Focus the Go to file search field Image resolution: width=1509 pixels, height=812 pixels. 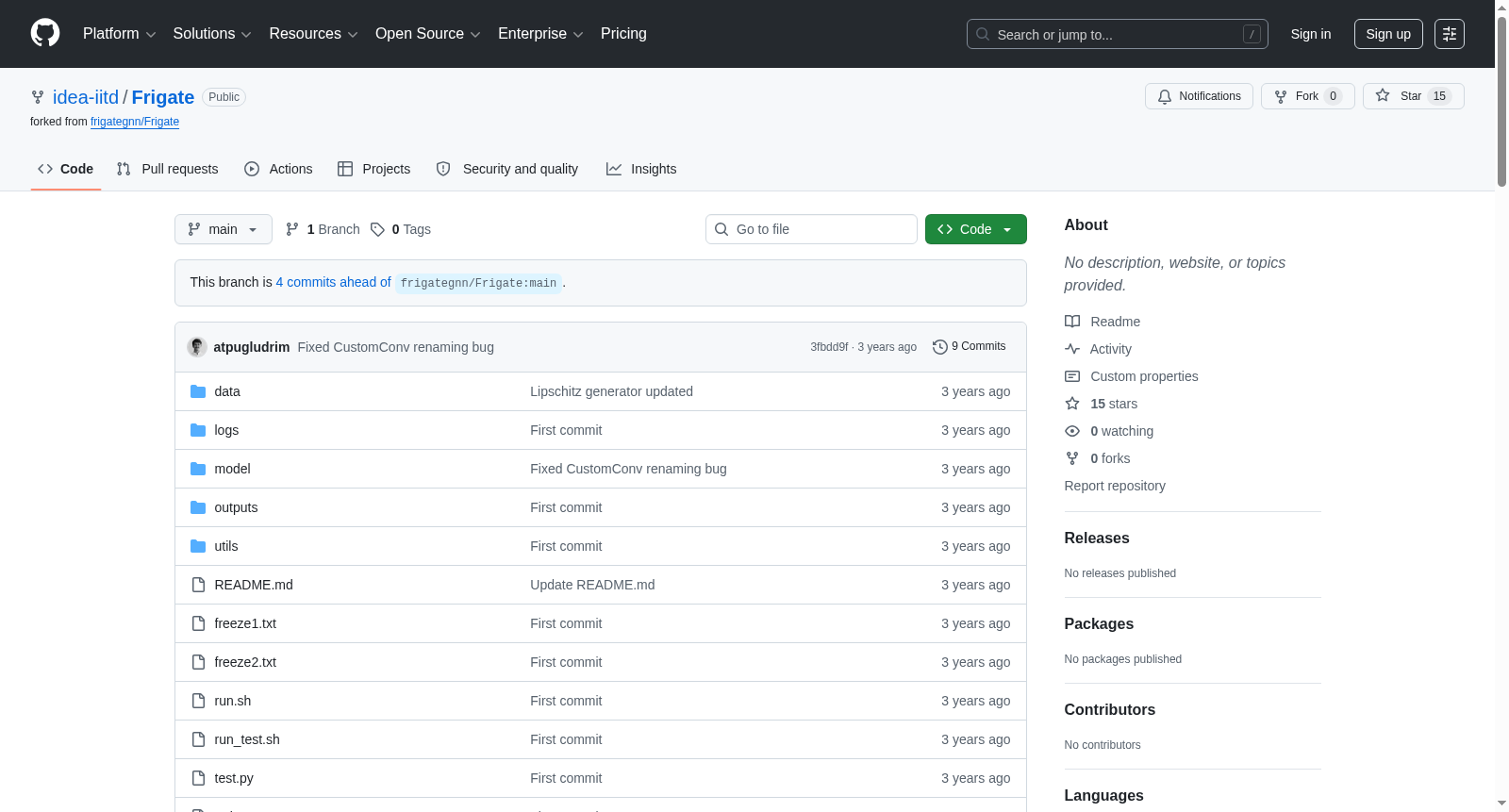811,229
